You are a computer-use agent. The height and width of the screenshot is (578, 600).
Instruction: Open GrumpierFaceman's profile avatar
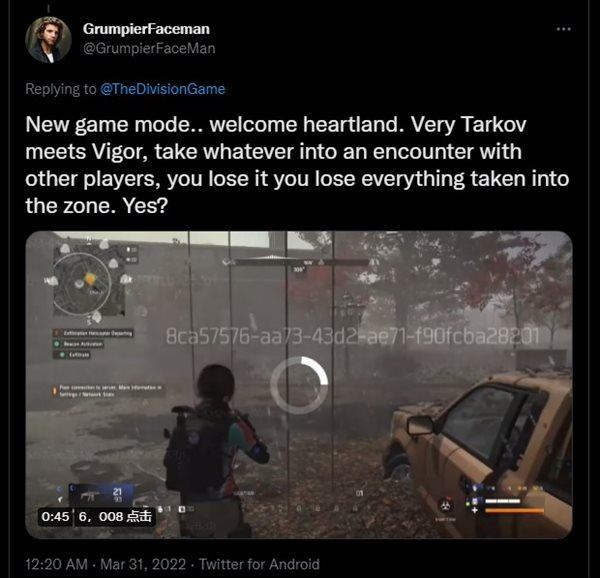pyautogui.click(x=48, y=39)
